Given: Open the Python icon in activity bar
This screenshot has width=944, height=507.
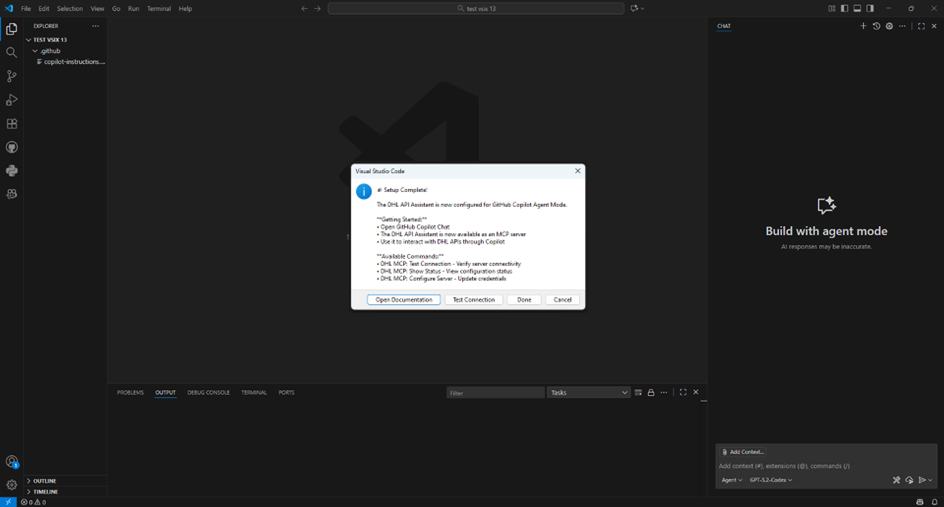Looking at the screenshot, I should pyautogui.click(x=12, y=171).
